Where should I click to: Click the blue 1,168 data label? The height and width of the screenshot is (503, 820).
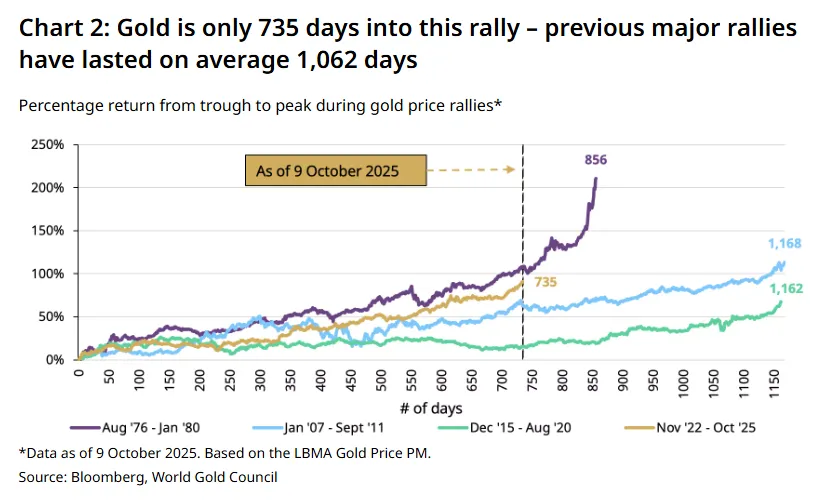coord(785,244)
